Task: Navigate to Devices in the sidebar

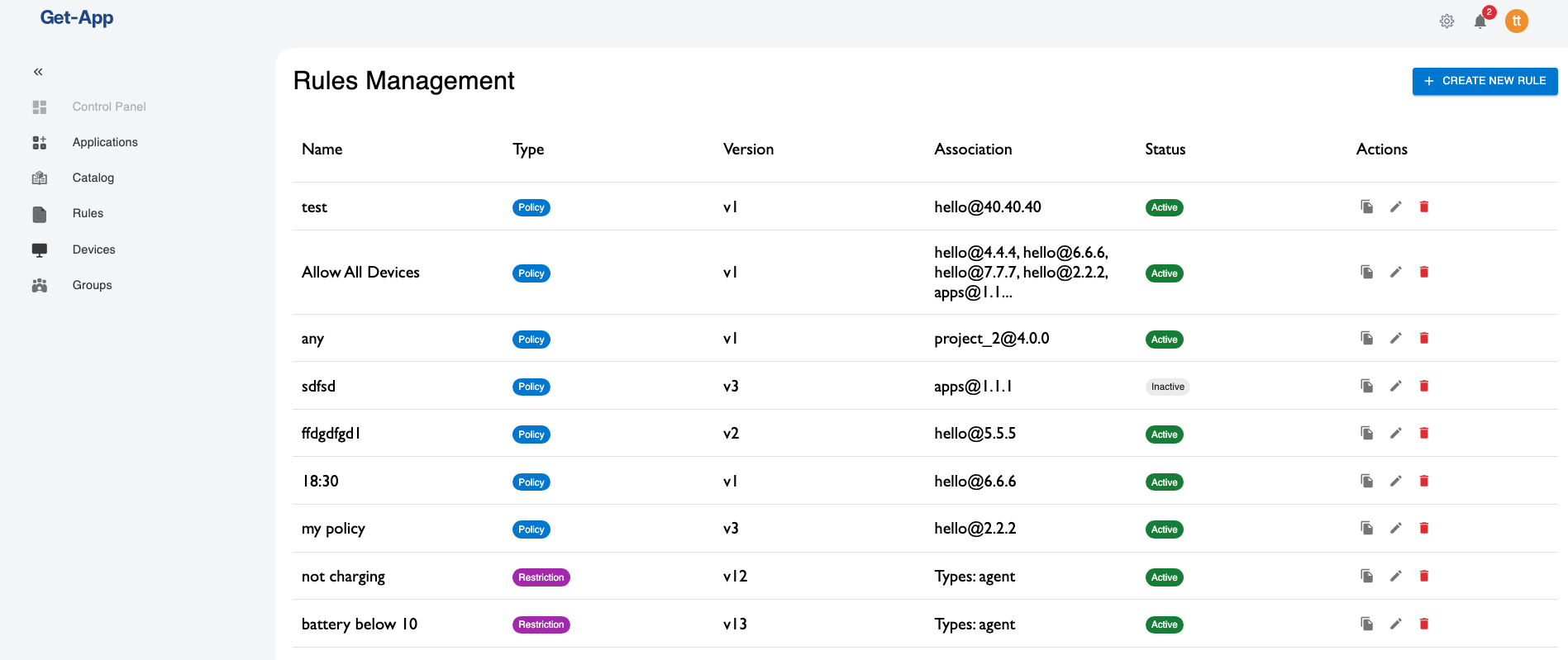Action: (93, 249)
